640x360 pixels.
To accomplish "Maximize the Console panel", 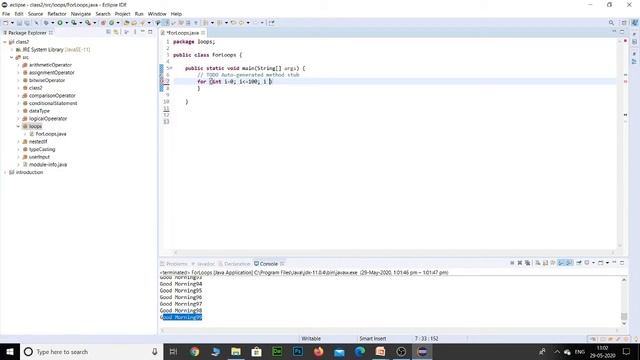I will point(622,263).
